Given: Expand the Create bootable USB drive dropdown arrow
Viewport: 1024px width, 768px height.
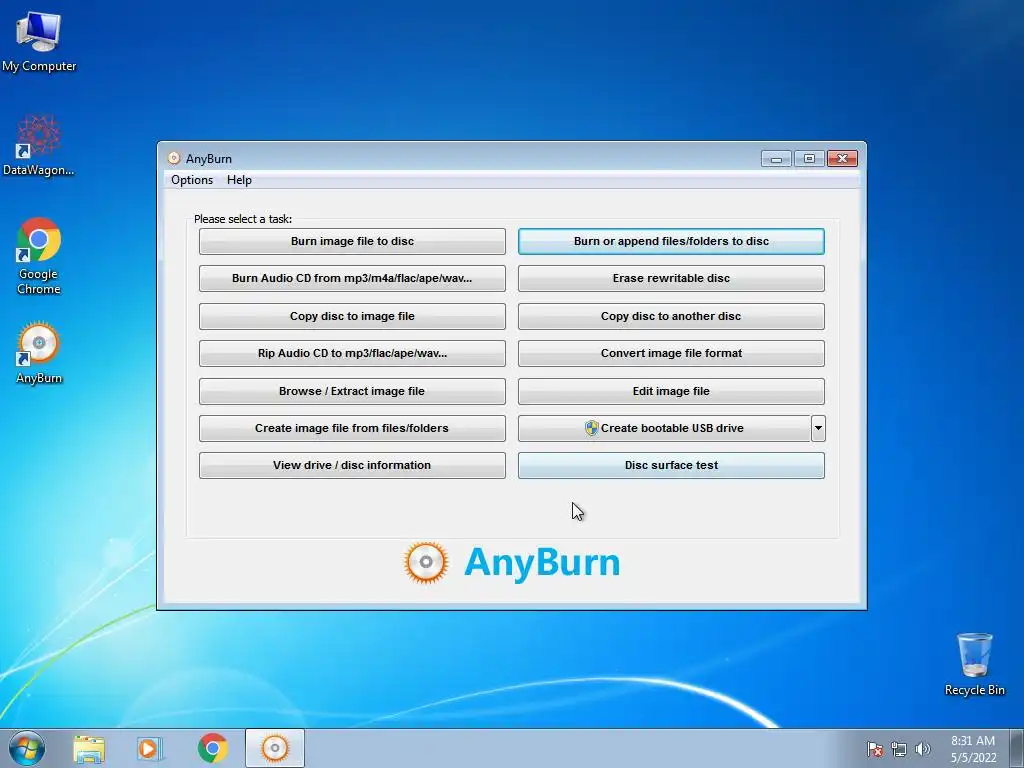Looking at the screenshot, I should point(818,428).
